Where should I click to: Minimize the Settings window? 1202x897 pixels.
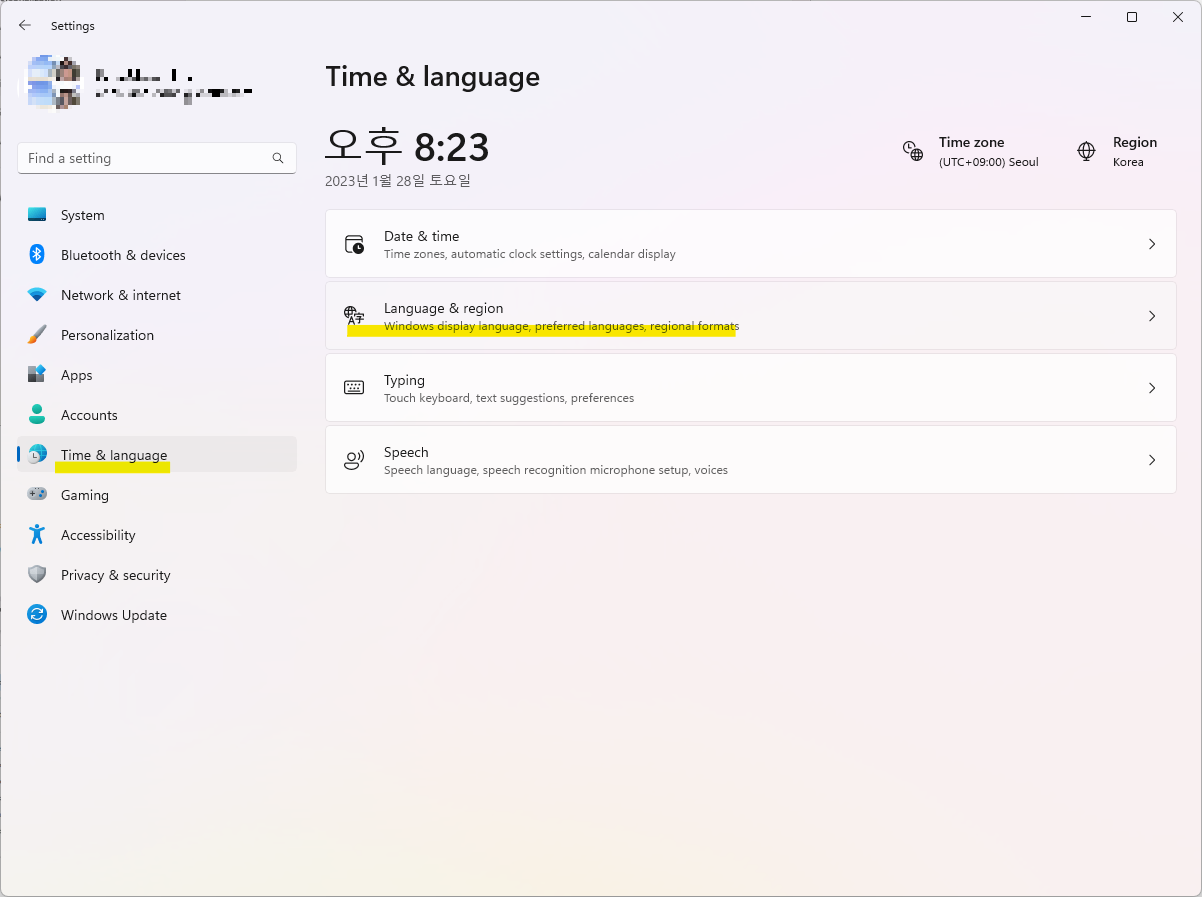click(1085, 17)
